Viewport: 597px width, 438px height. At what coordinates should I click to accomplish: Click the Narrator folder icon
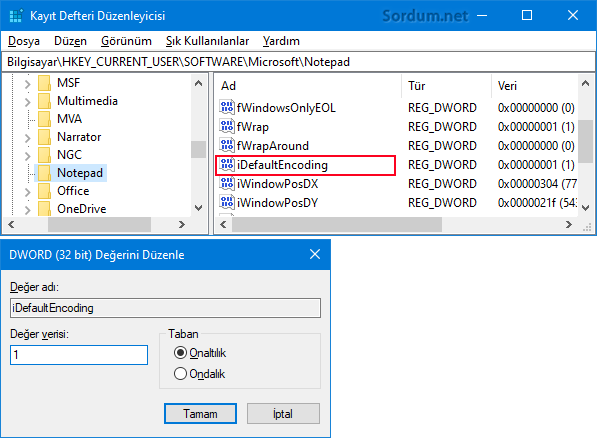tap(45, 137)
